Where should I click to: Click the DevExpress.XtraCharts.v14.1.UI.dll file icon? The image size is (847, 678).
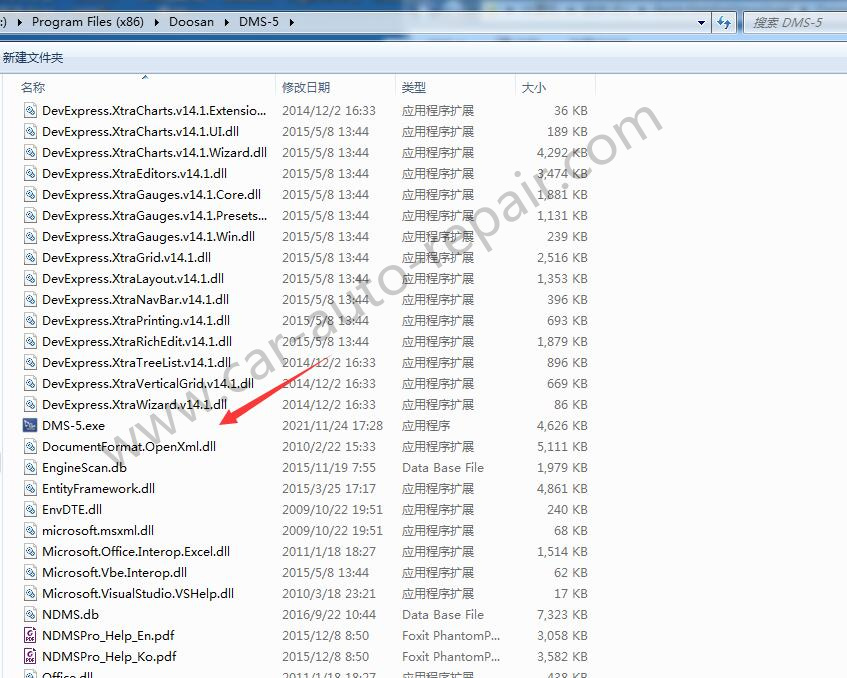pos(30,131)
